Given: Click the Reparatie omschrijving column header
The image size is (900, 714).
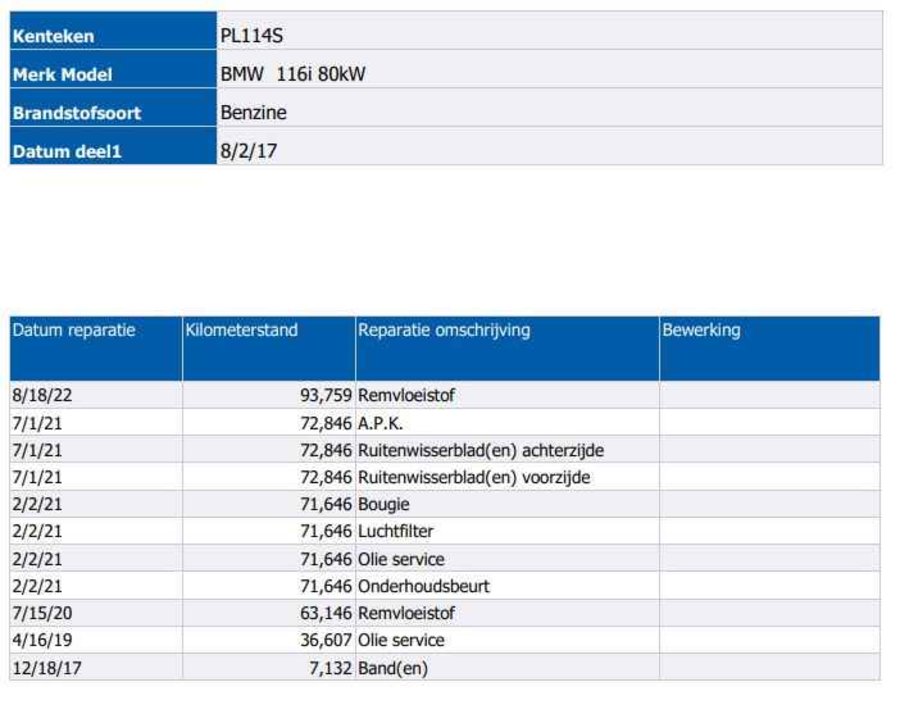Looking at the screenshot, I should [444, 331].
